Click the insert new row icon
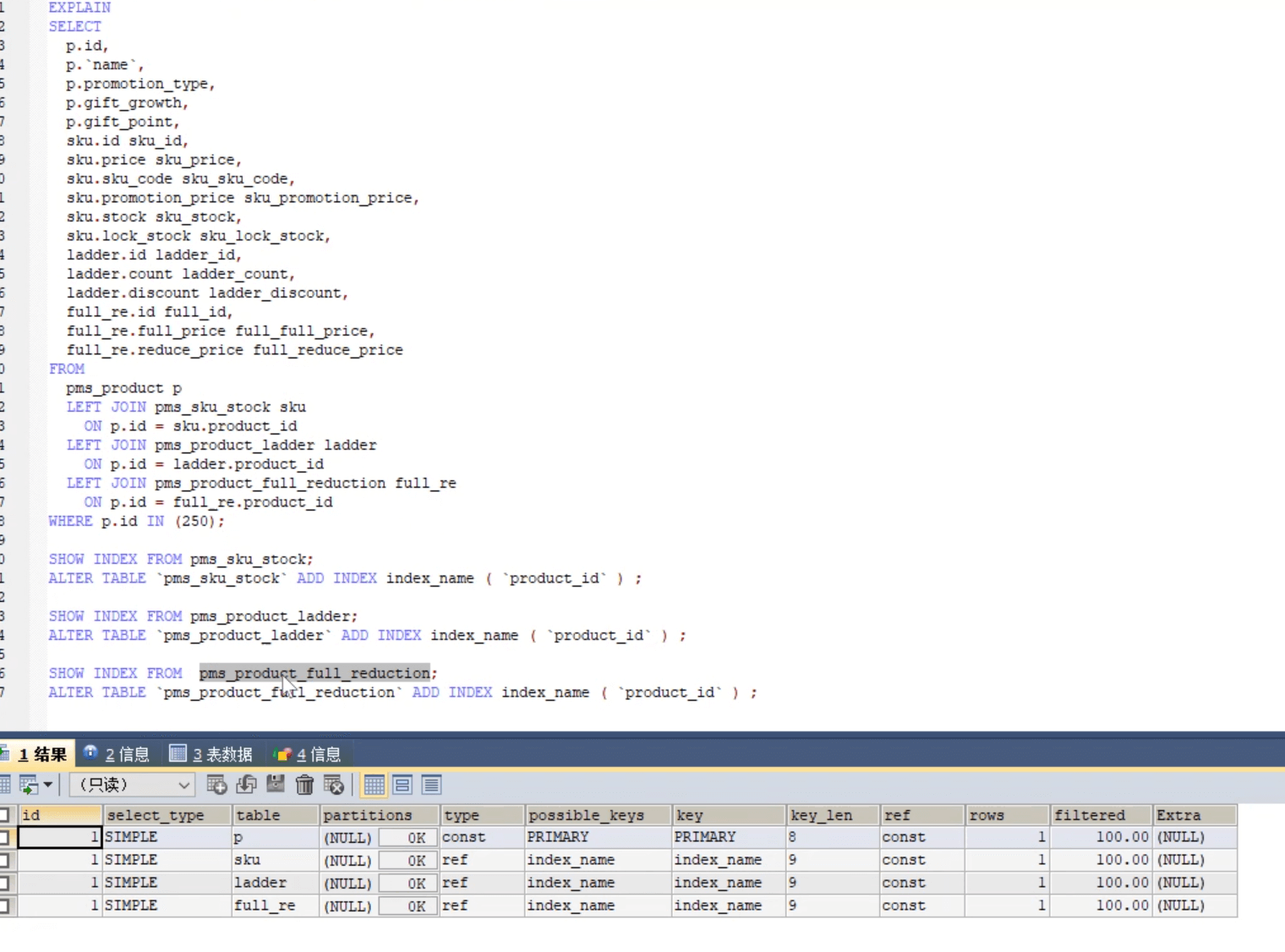The width and height of the screenshot is (1285, 952). click(216, 785)
